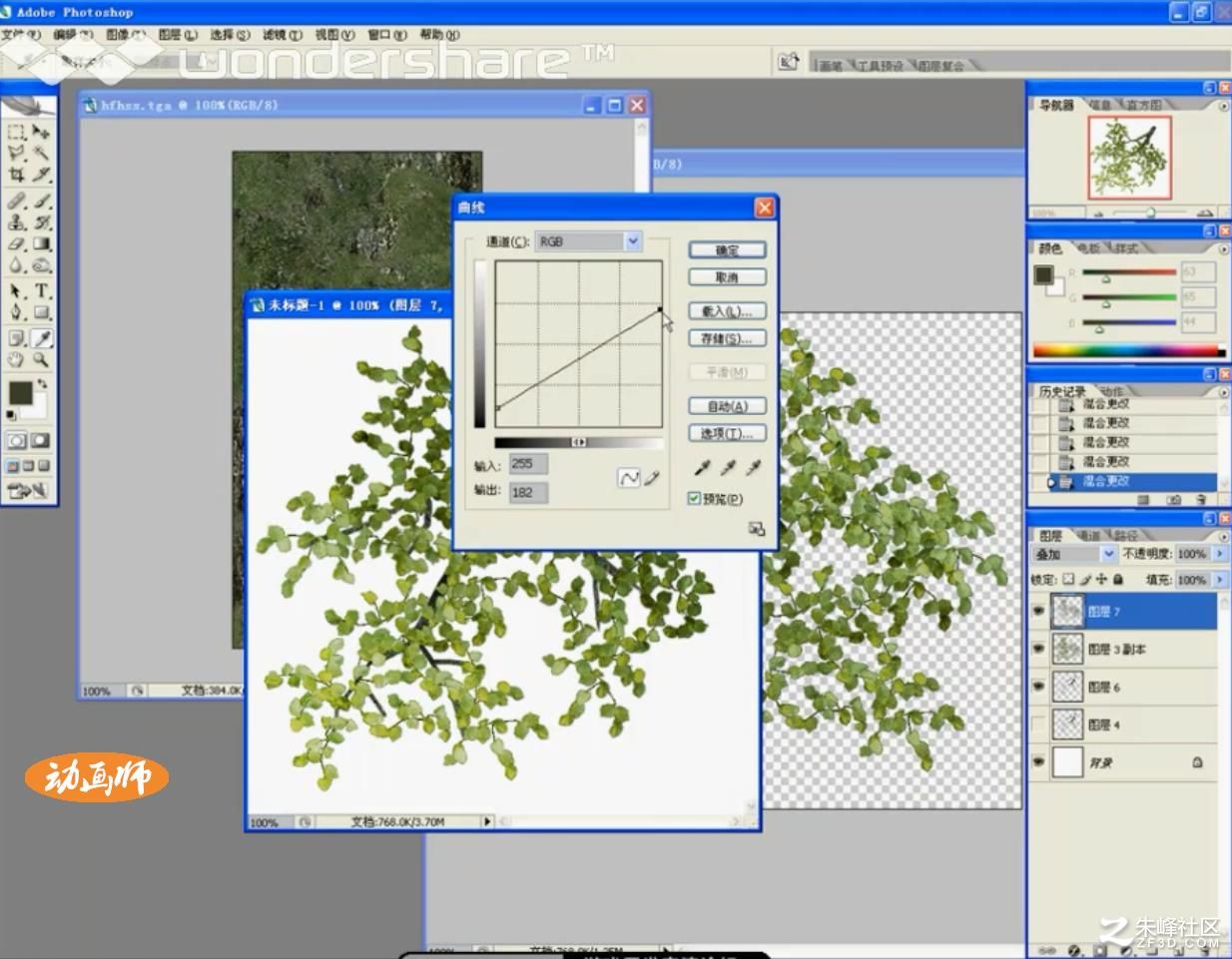Click the 选项(T)... button
The height and width of the screenshot is (959, 1232).
point(727,433)
